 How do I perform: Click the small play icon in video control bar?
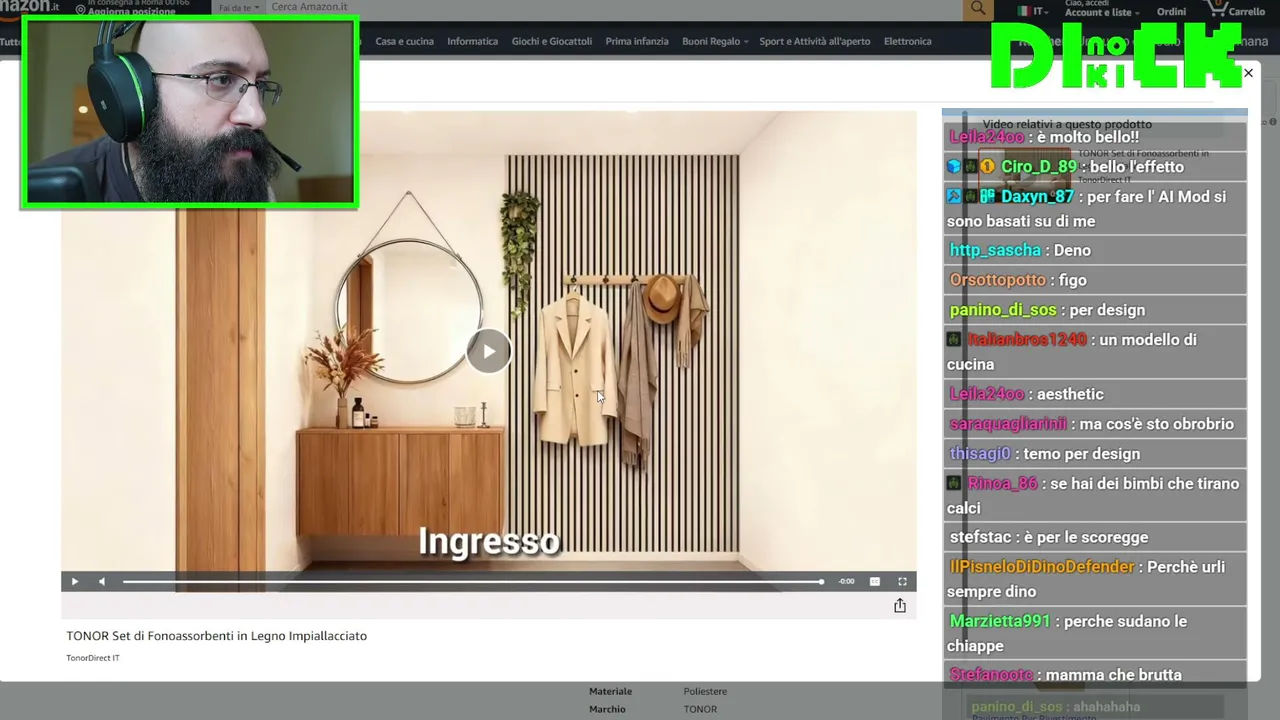(74, 581)
